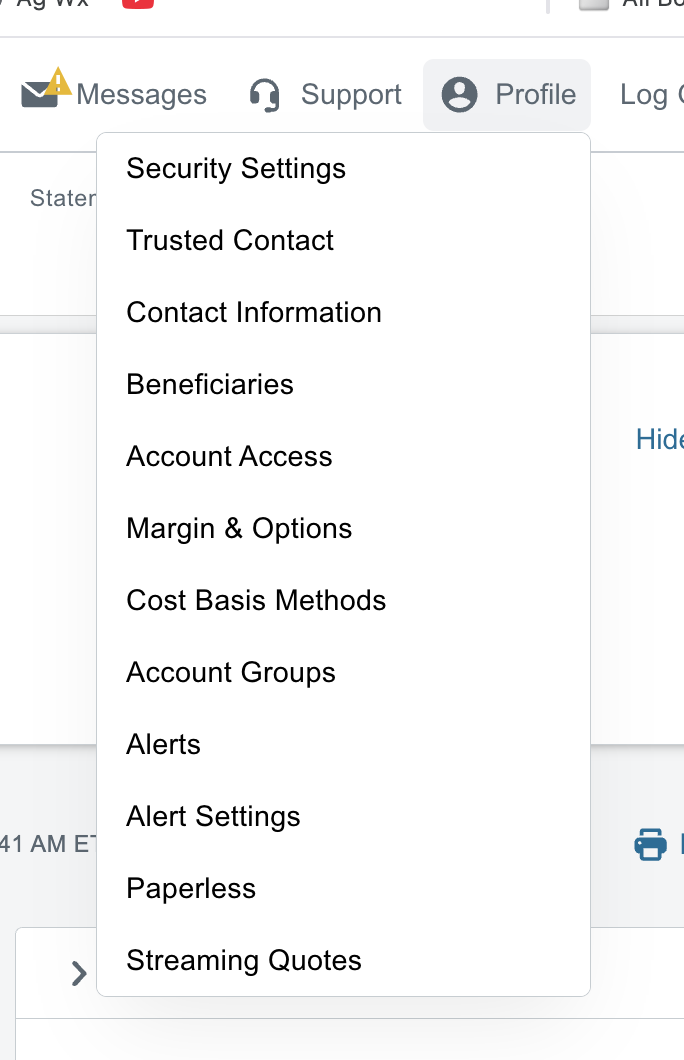Click the Hide link
This screenshot has width=684, height=1060.
[660, 439]
